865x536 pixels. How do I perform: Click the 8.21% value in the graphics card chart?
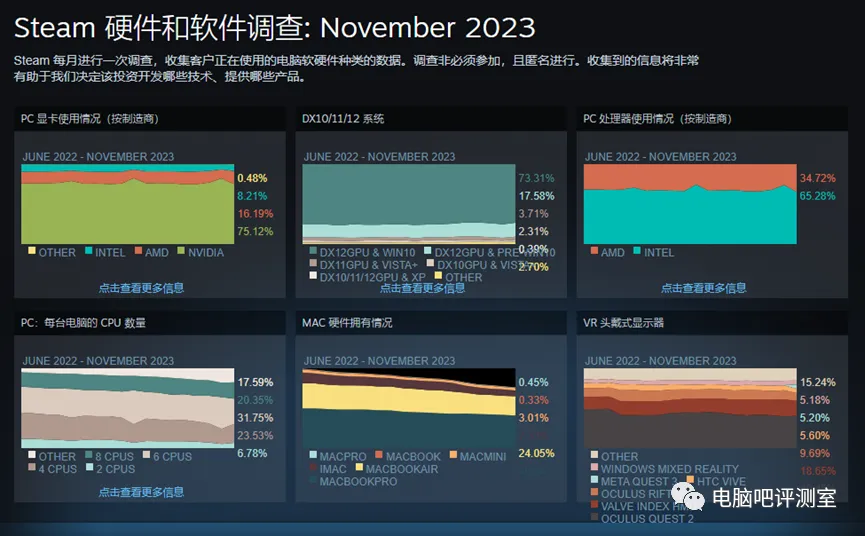(252, 196)
